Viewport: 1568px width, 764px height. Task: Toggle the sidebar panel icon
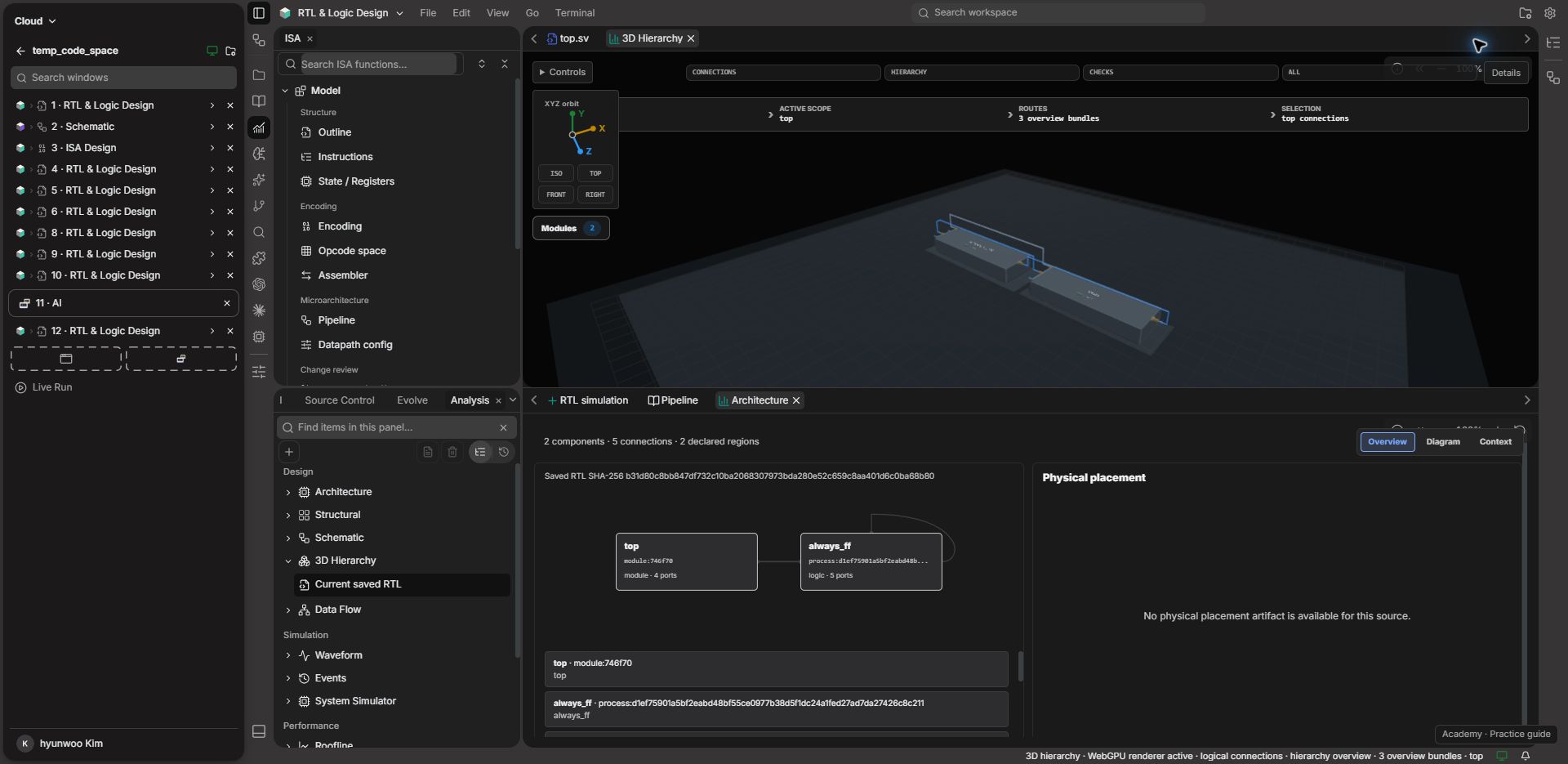[259, 13]
